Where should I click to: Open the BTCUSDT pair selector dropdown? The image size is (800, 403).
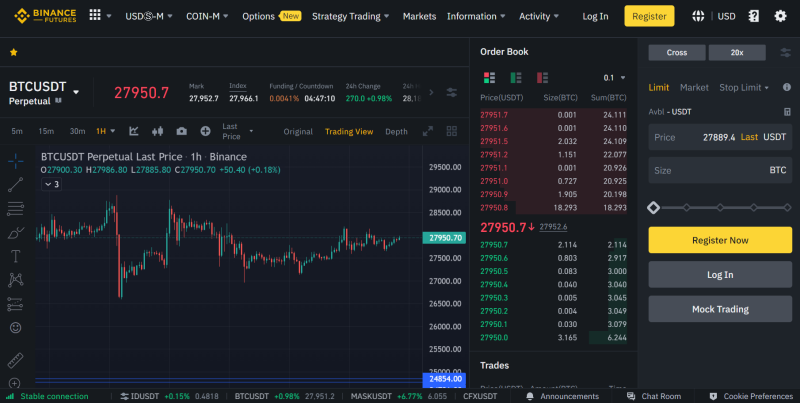point(76,92)
